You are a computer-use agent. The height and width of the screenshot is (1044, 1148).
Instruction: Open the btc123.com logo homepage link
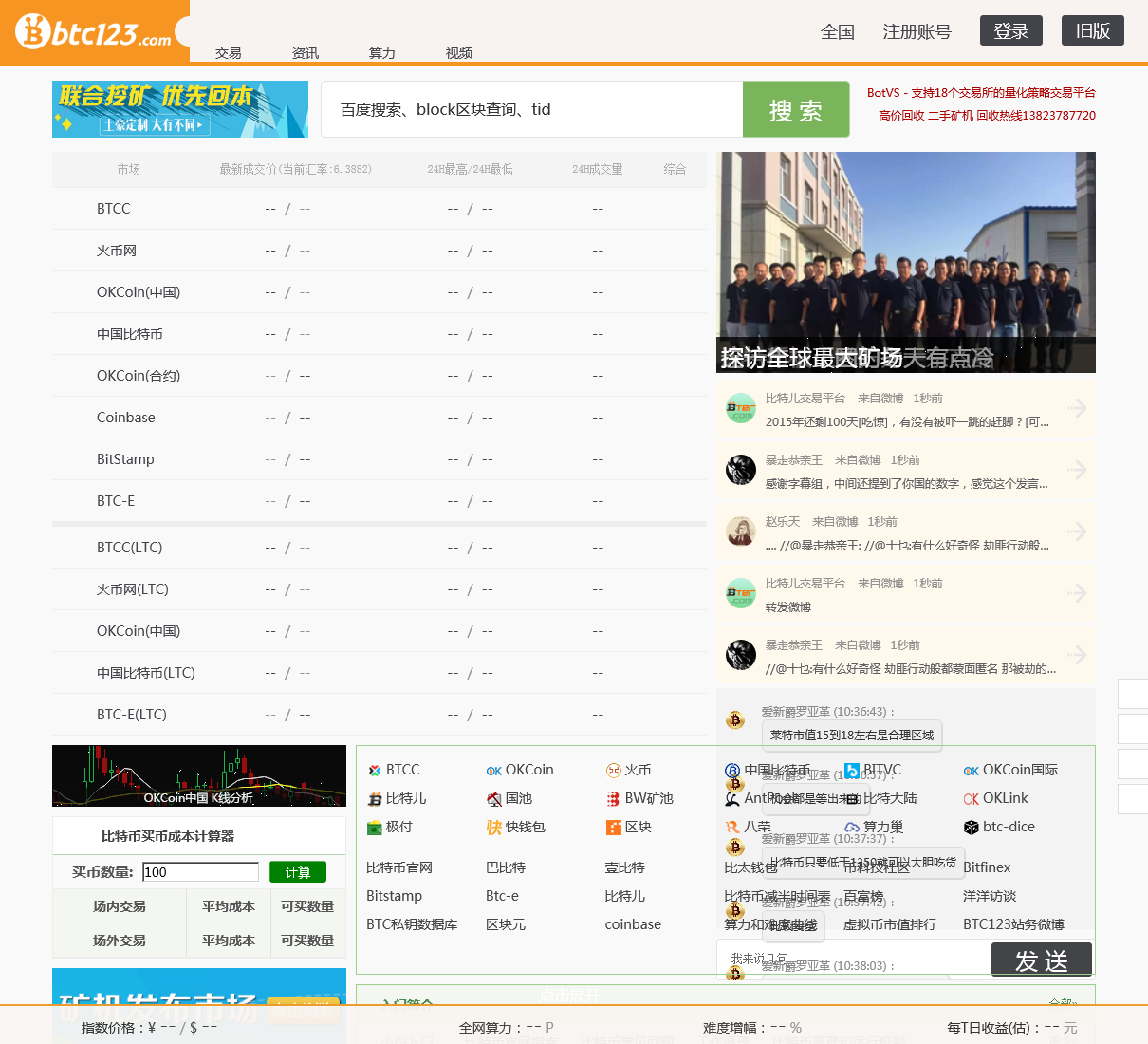click(94, 32)
